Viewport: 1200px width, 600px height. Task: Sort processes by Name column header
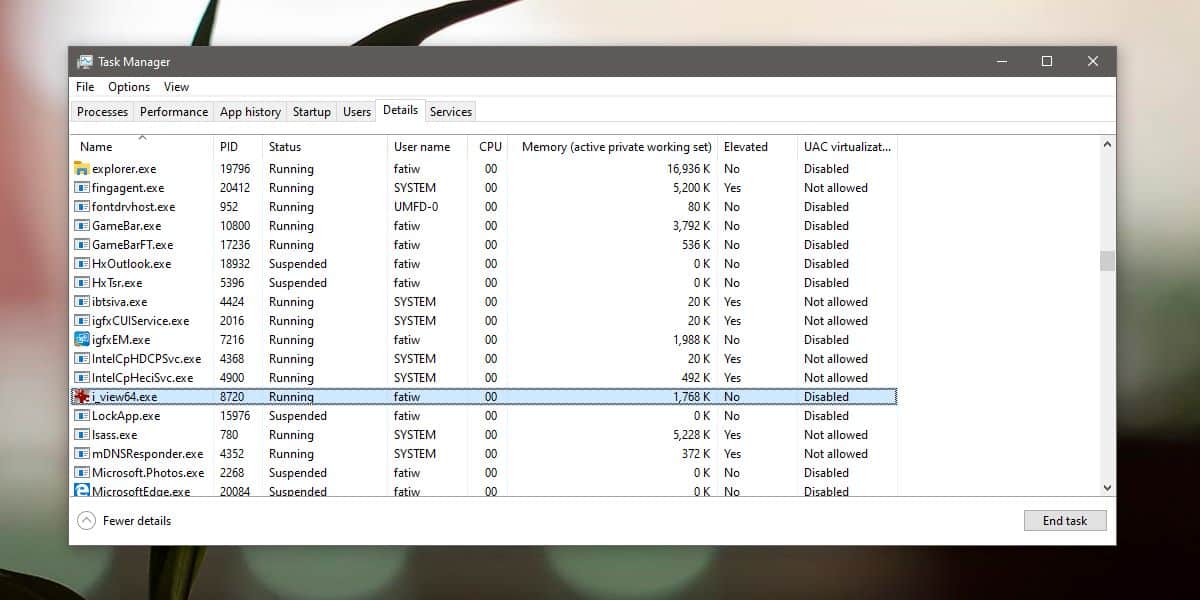pyautogui.click(x=142, y=147)
